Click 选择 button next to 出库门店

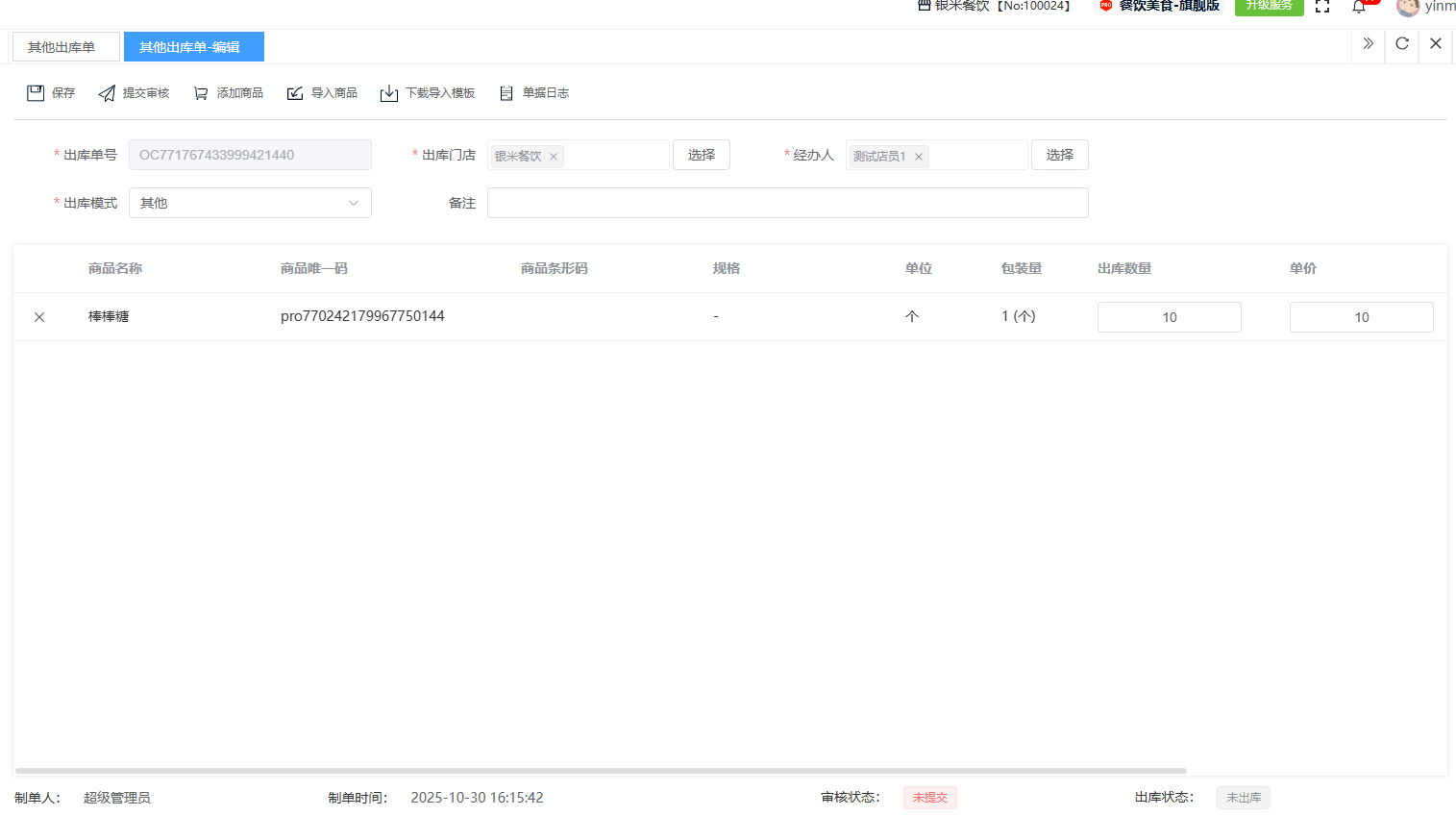click(x=701, y=155)
